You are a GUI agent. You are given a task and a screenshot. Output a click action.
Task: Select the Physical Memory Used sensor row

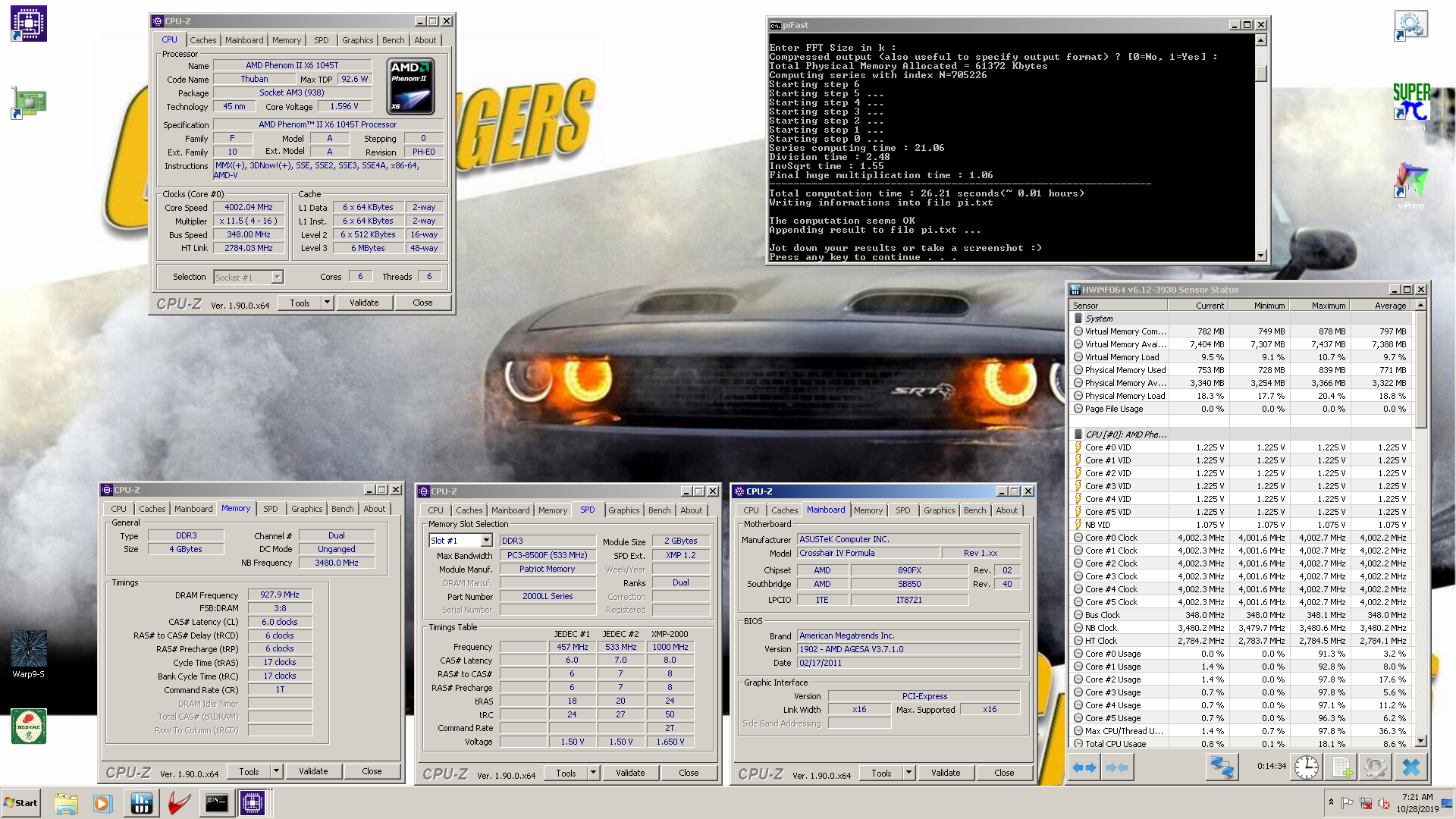pos(1241,370)
